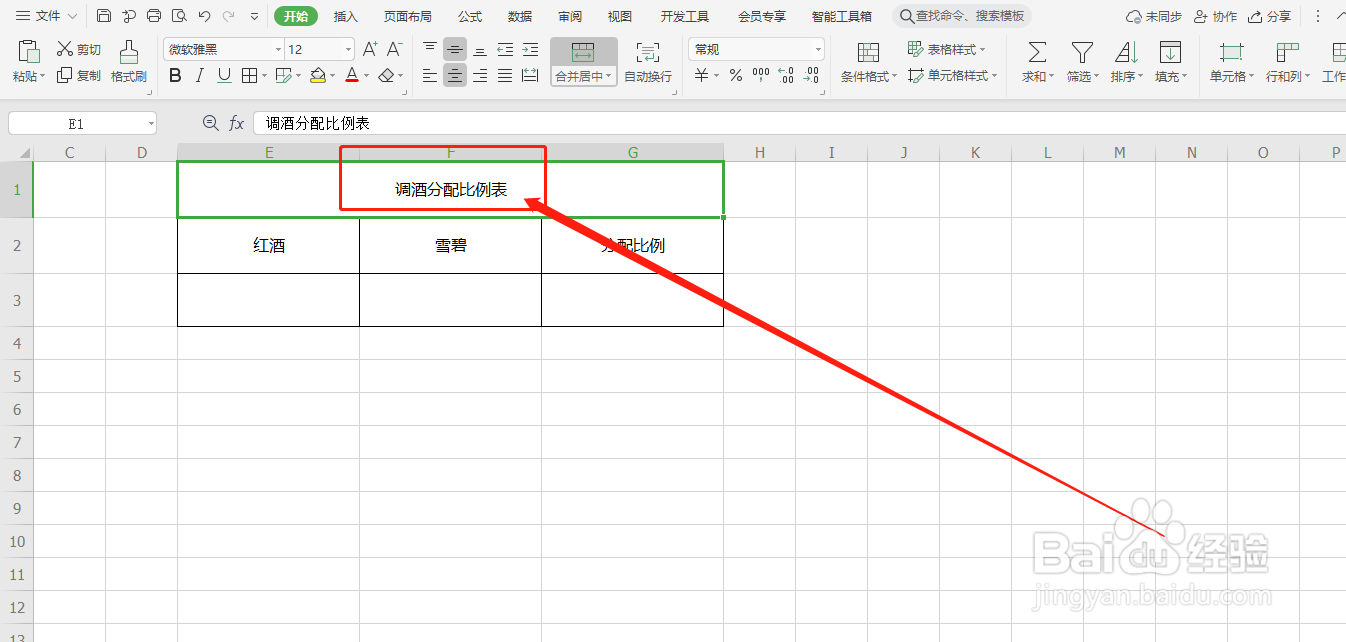Open the 文件 menu
This screenshot has height=642, width=1346.
[x=46, y=16]
